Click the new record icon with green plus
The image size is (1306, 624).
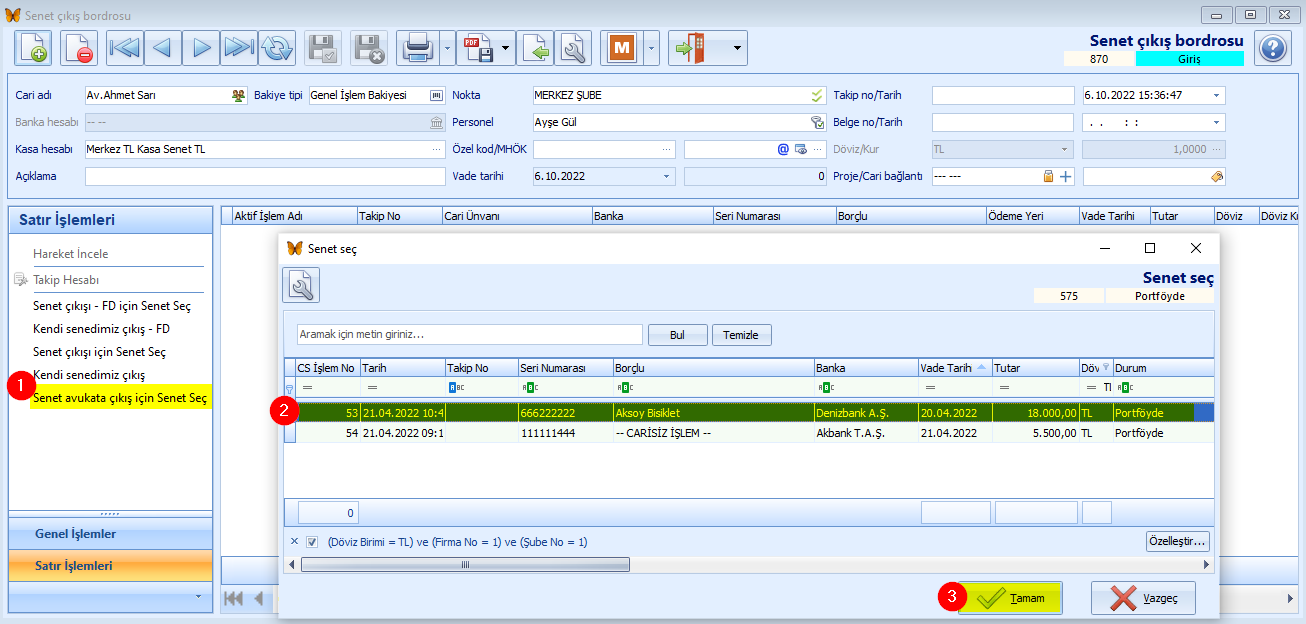pyautogui.click(x=33, y=47)
